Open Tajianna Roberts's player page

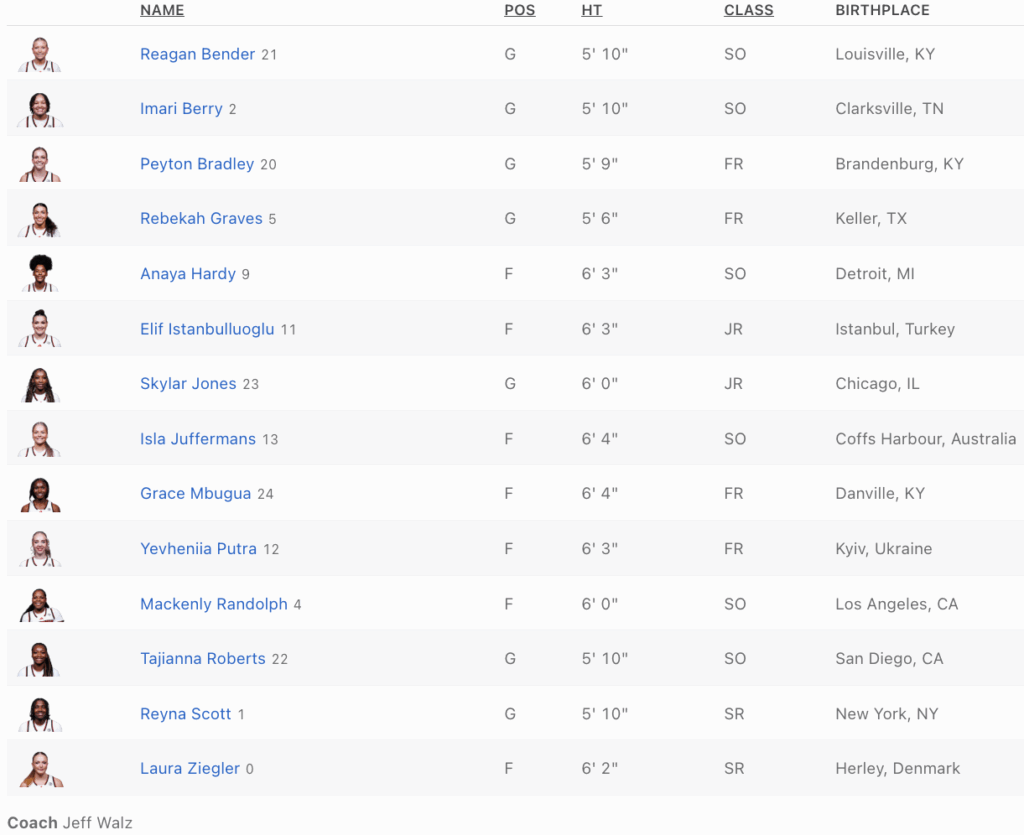coord(203,659)
